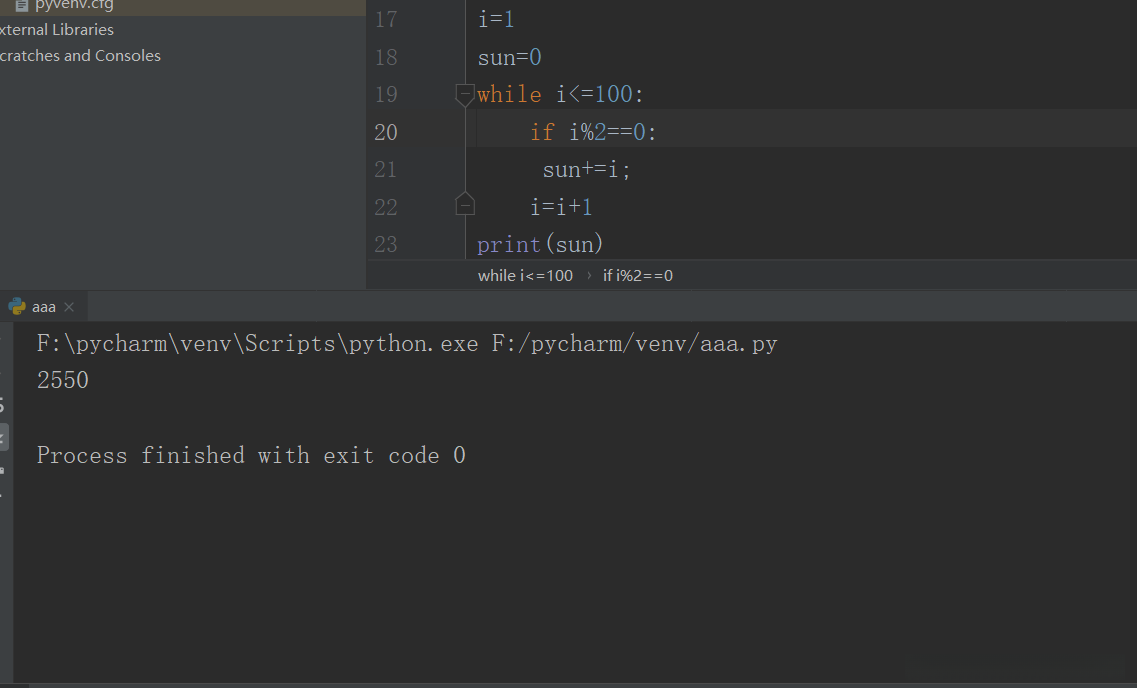Click line number 23 in the gutter
Screen dimensions: 1137x688
(x=385, y=244)
